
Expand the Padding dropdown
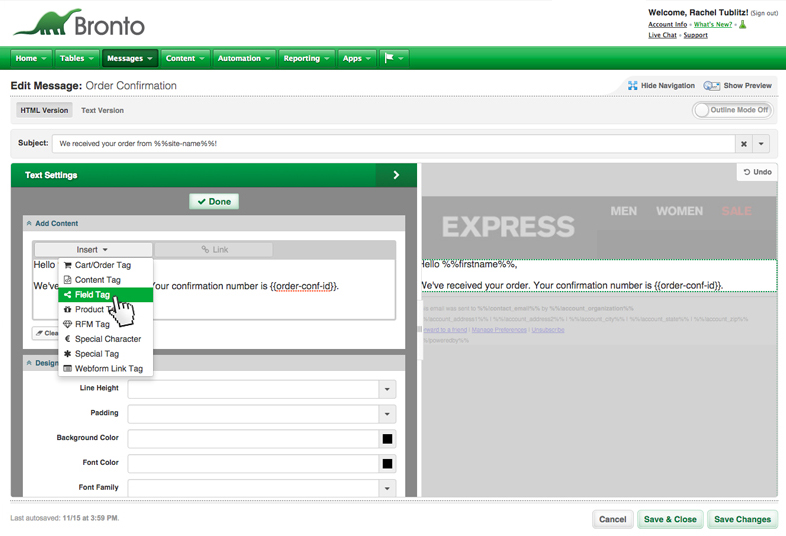coord(387,413)
